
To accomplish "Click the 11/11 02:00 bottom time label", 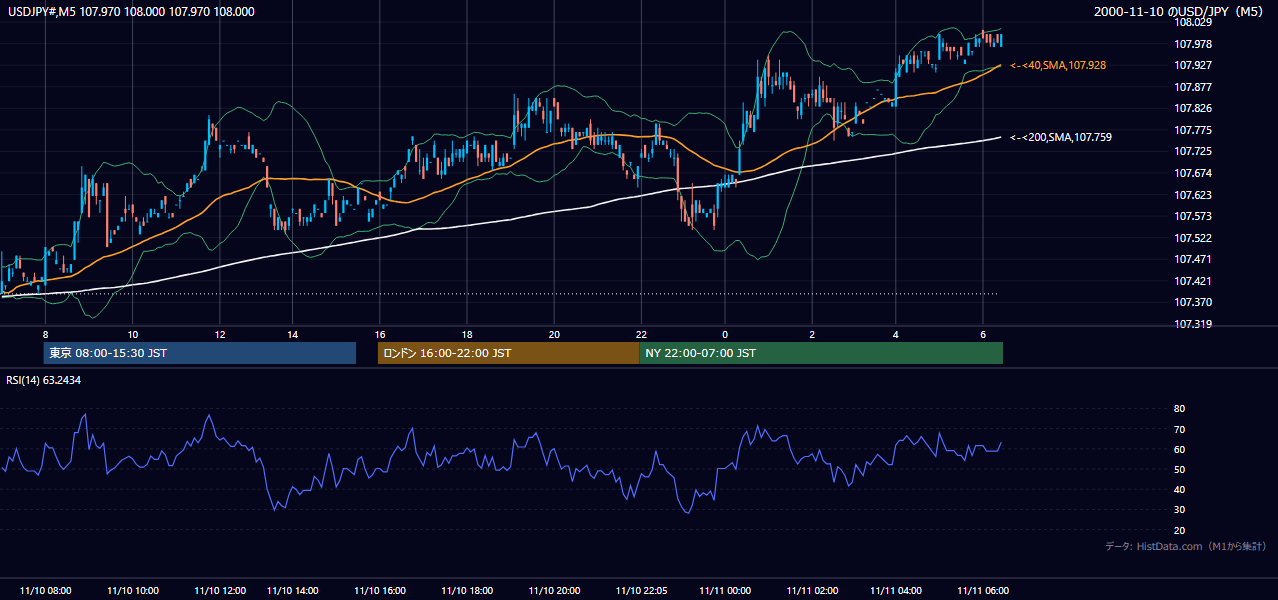I will click(x=812, y=591).
